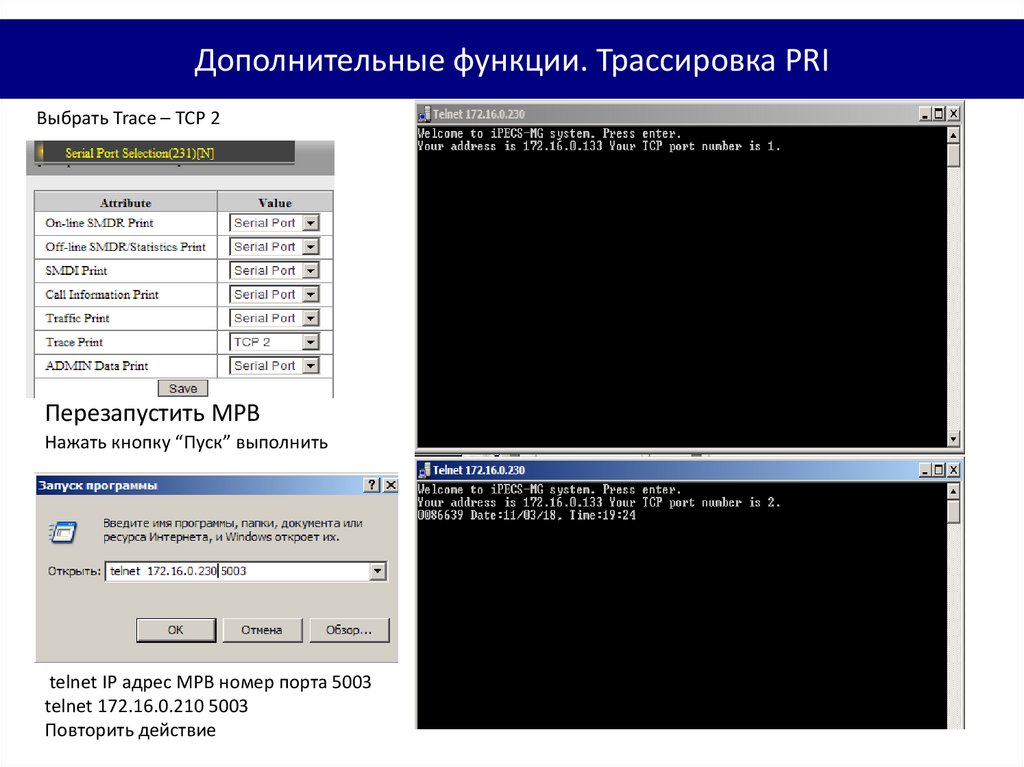Click the Открыть telnet command input field

click(x=238, y=571)
